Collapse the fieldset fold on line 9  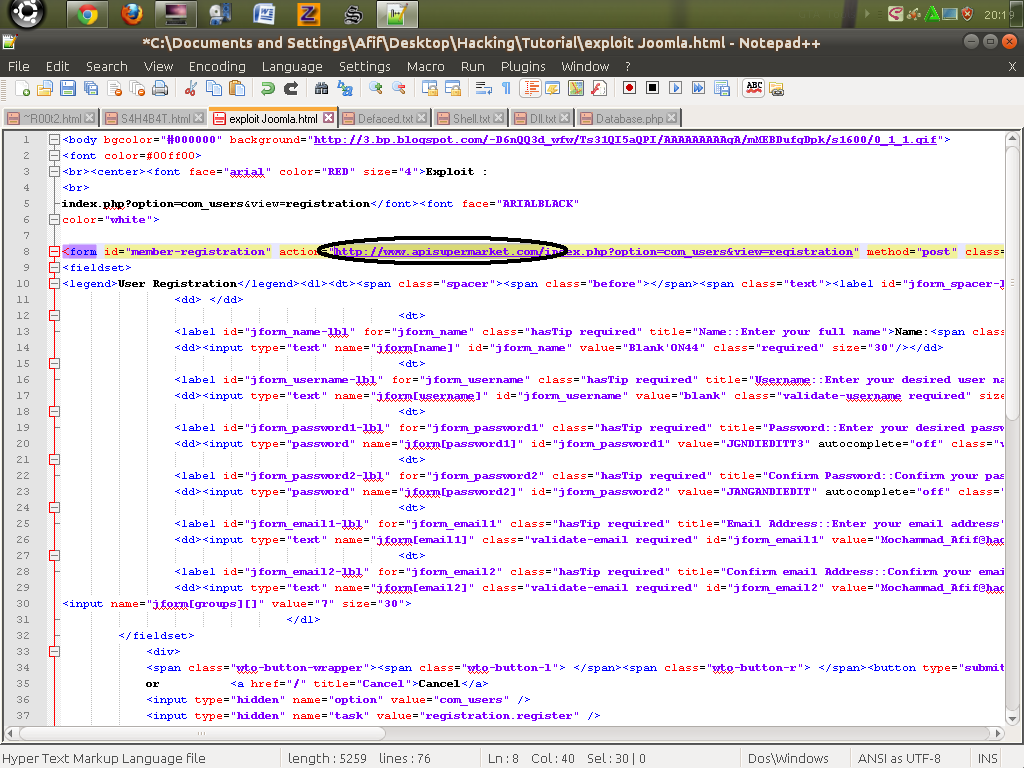click(54, 268)
